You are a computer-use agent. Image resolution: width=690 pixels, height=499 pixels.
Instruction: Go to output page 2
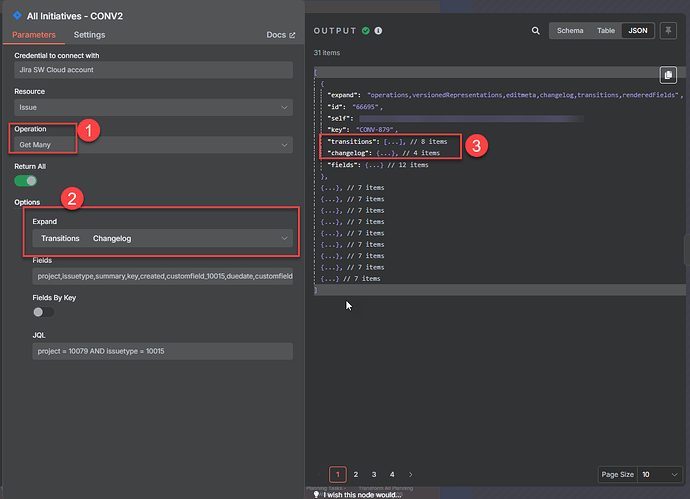[x=356, y=474]
